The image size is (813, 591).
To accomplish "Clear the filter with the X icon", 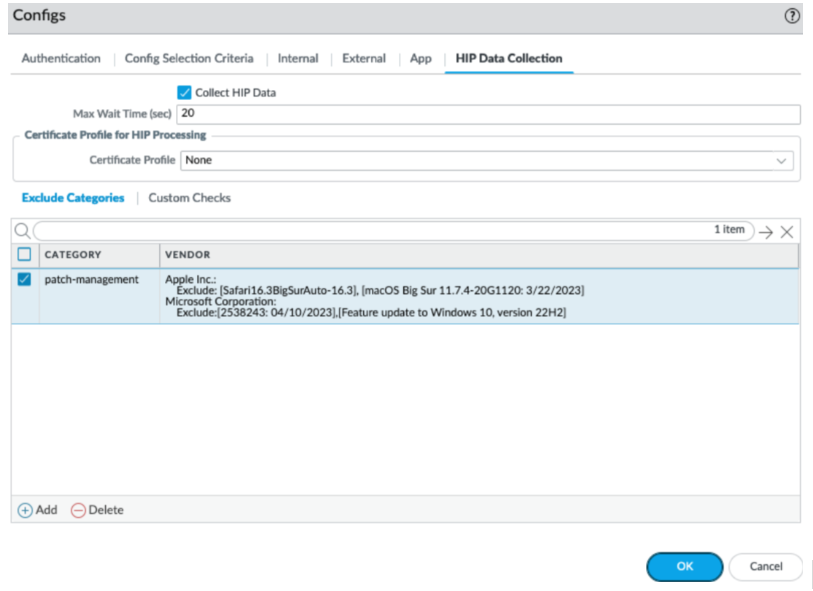I will tap(789, 230).
